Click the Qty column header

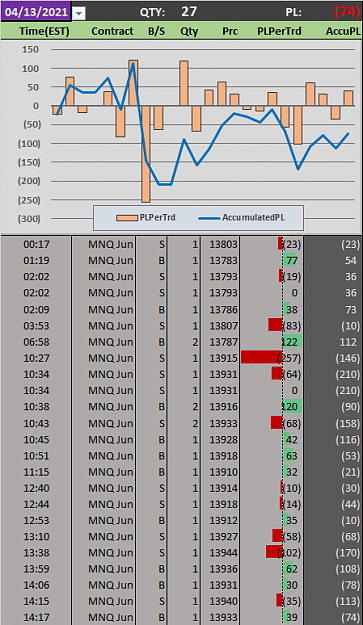point(189,31)
